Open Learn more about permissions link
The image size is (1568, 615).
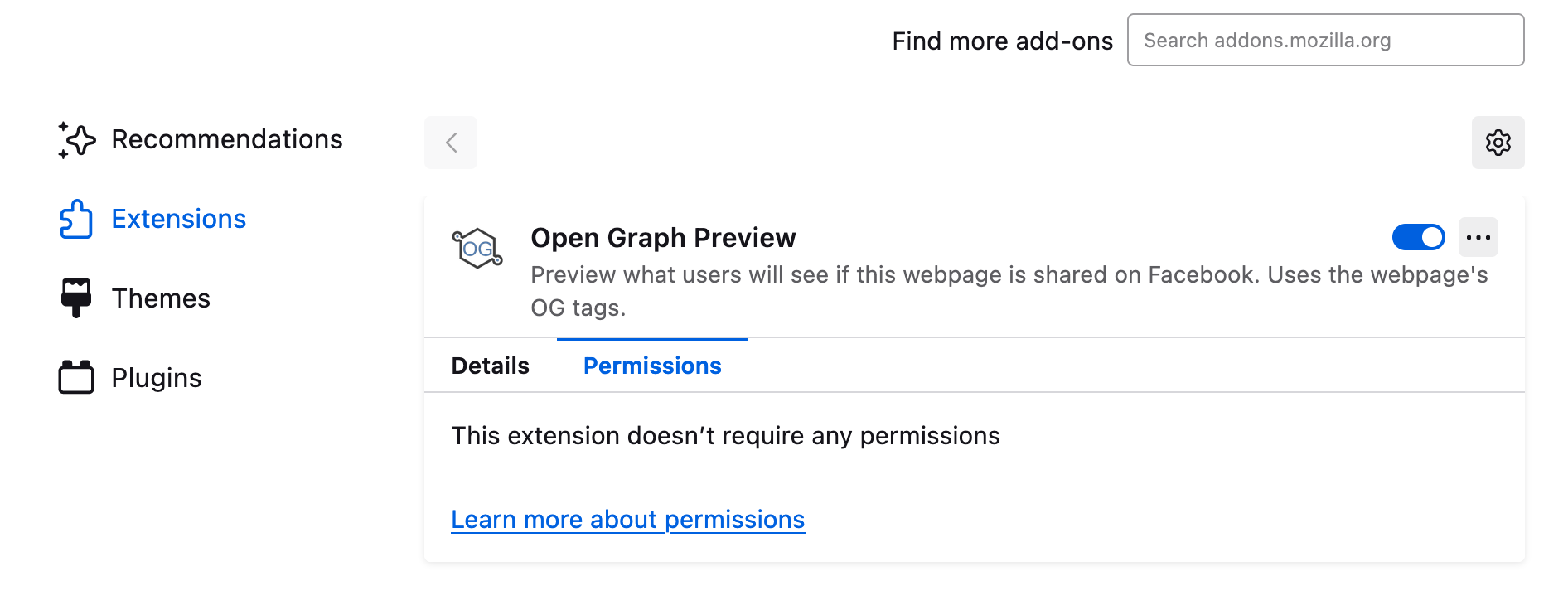[x=627, y=520]
